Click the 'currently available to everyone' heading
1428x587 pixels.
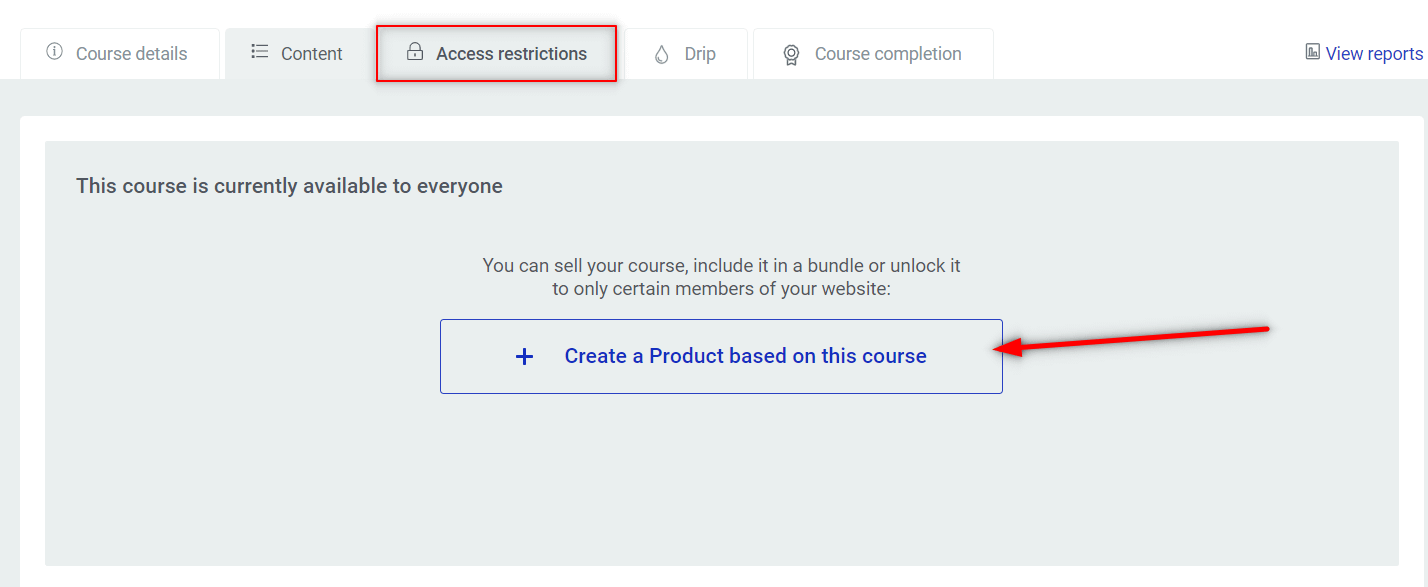(x=289, y=186)
